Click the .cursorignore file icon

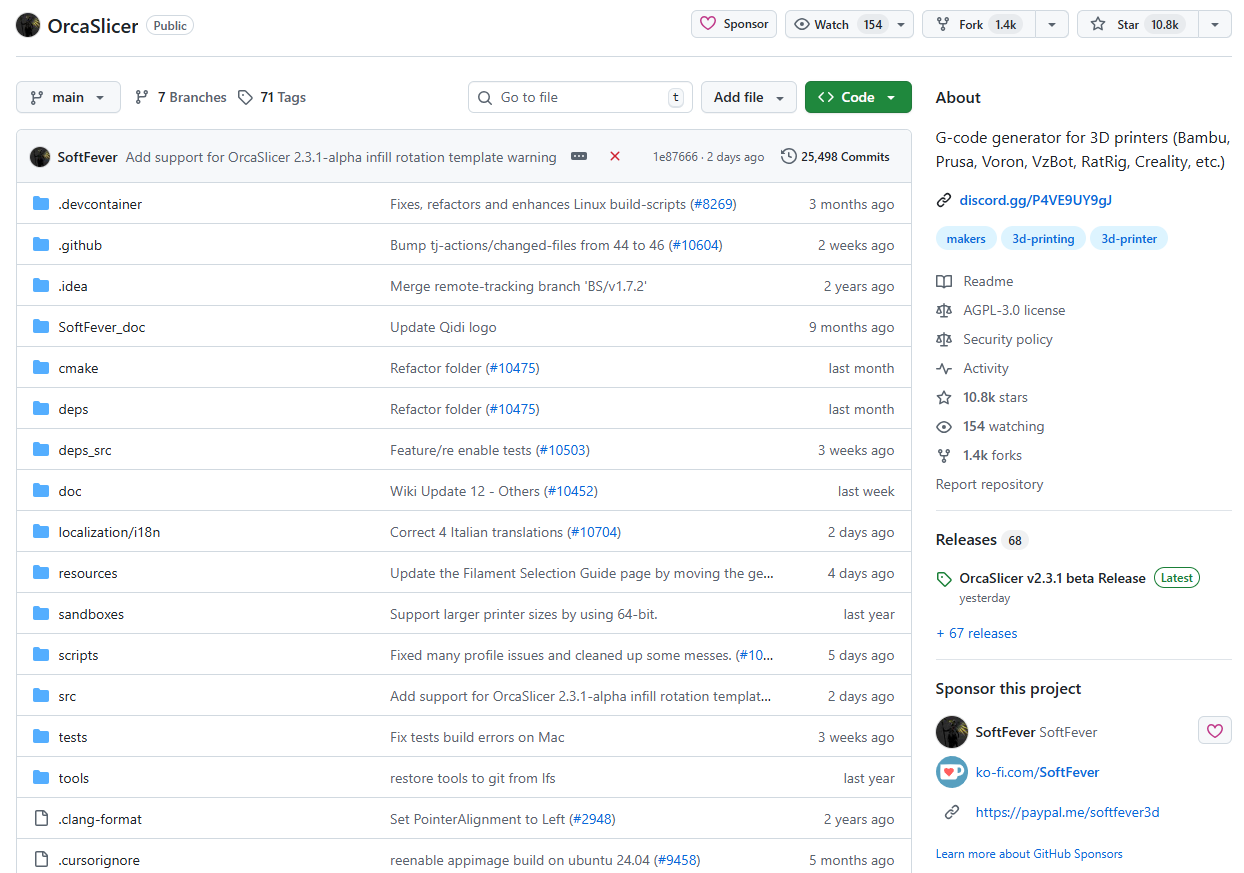click(x=41, y=860)
